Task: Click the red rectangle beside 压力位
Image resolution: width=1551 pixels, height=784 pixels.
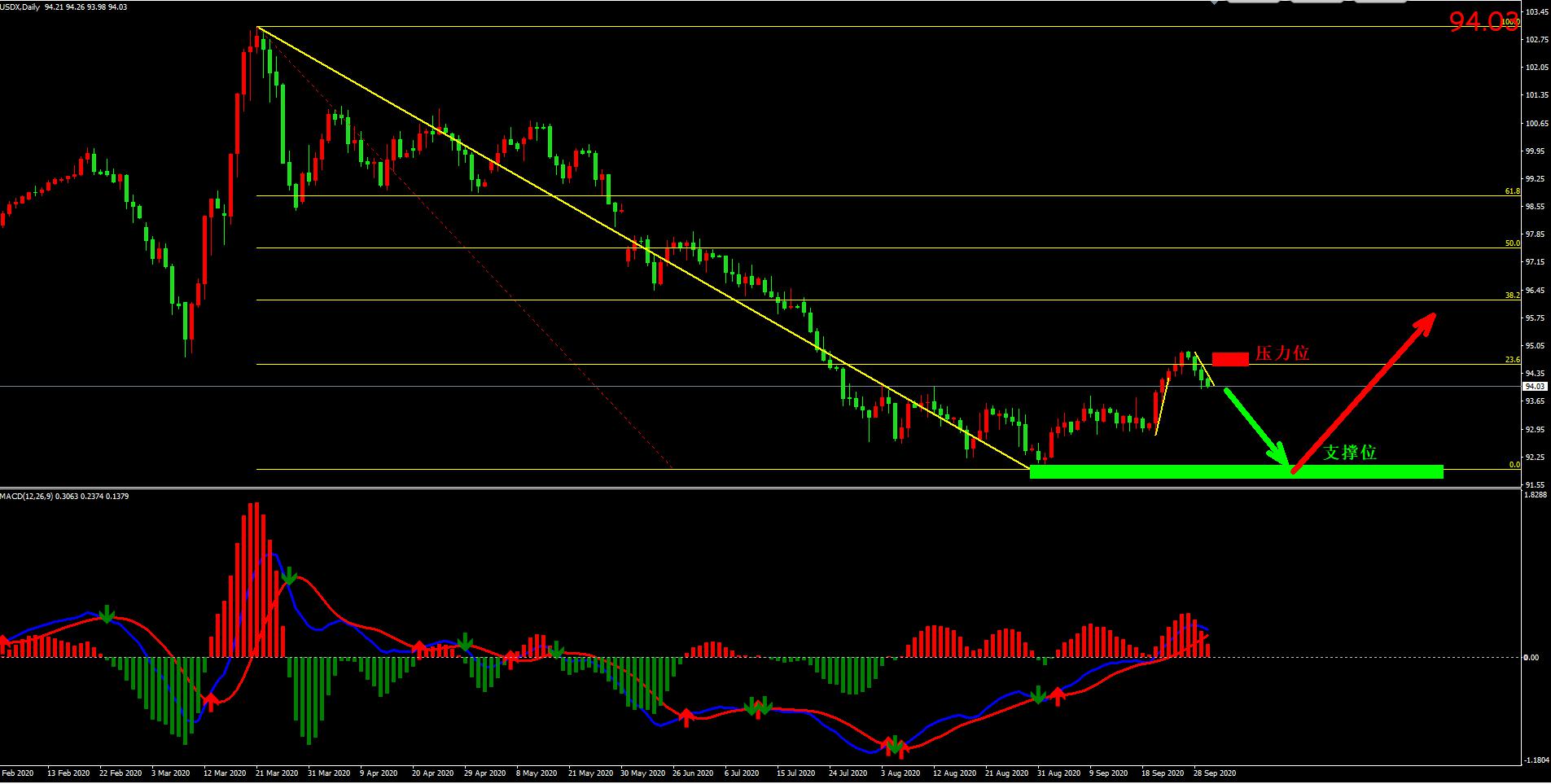Action: coord(1229,359)
